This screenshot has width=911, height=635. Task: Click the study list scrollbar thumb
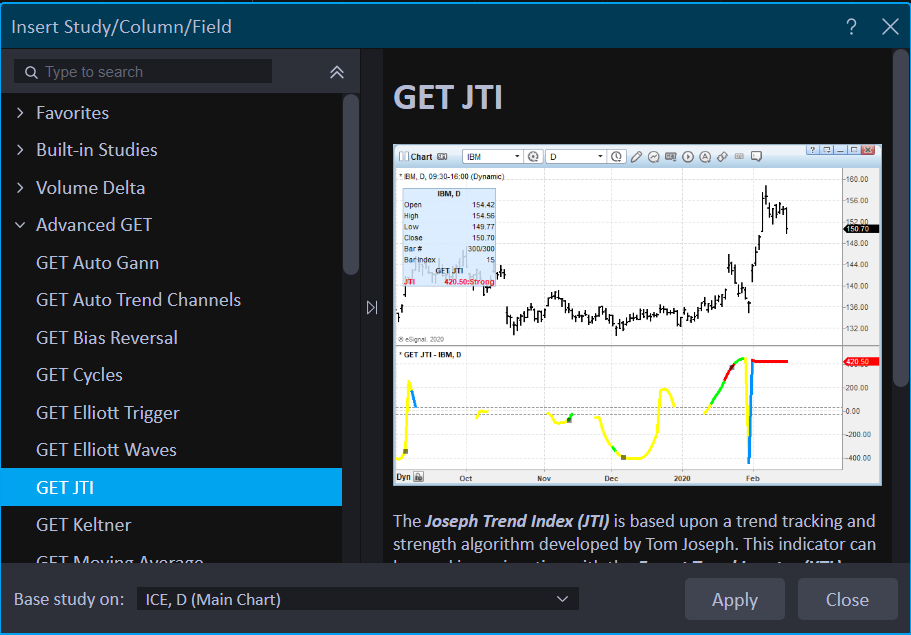(x=350, y=184)
